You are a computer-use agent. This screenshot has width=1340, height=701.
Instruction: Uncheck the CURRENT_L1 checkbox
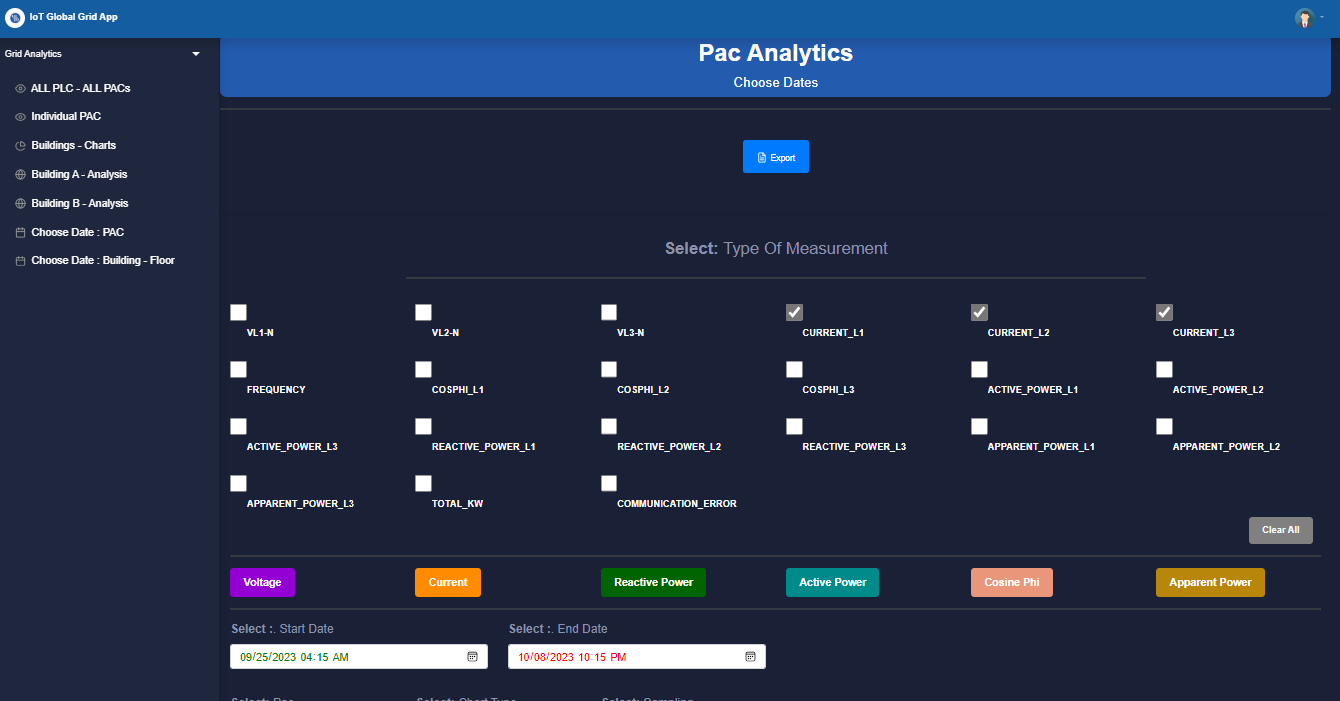(794, 313)
